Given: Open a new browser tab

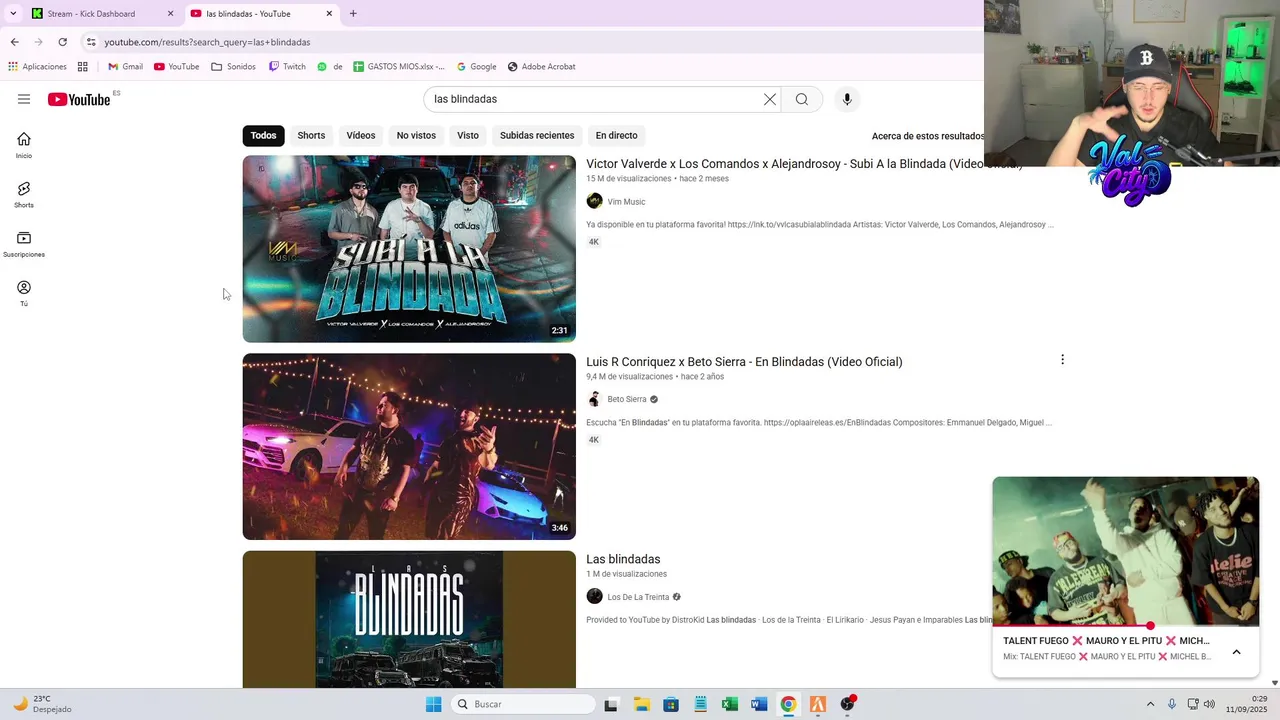Looking at the screenshot, I should click(x=353, y=13).
